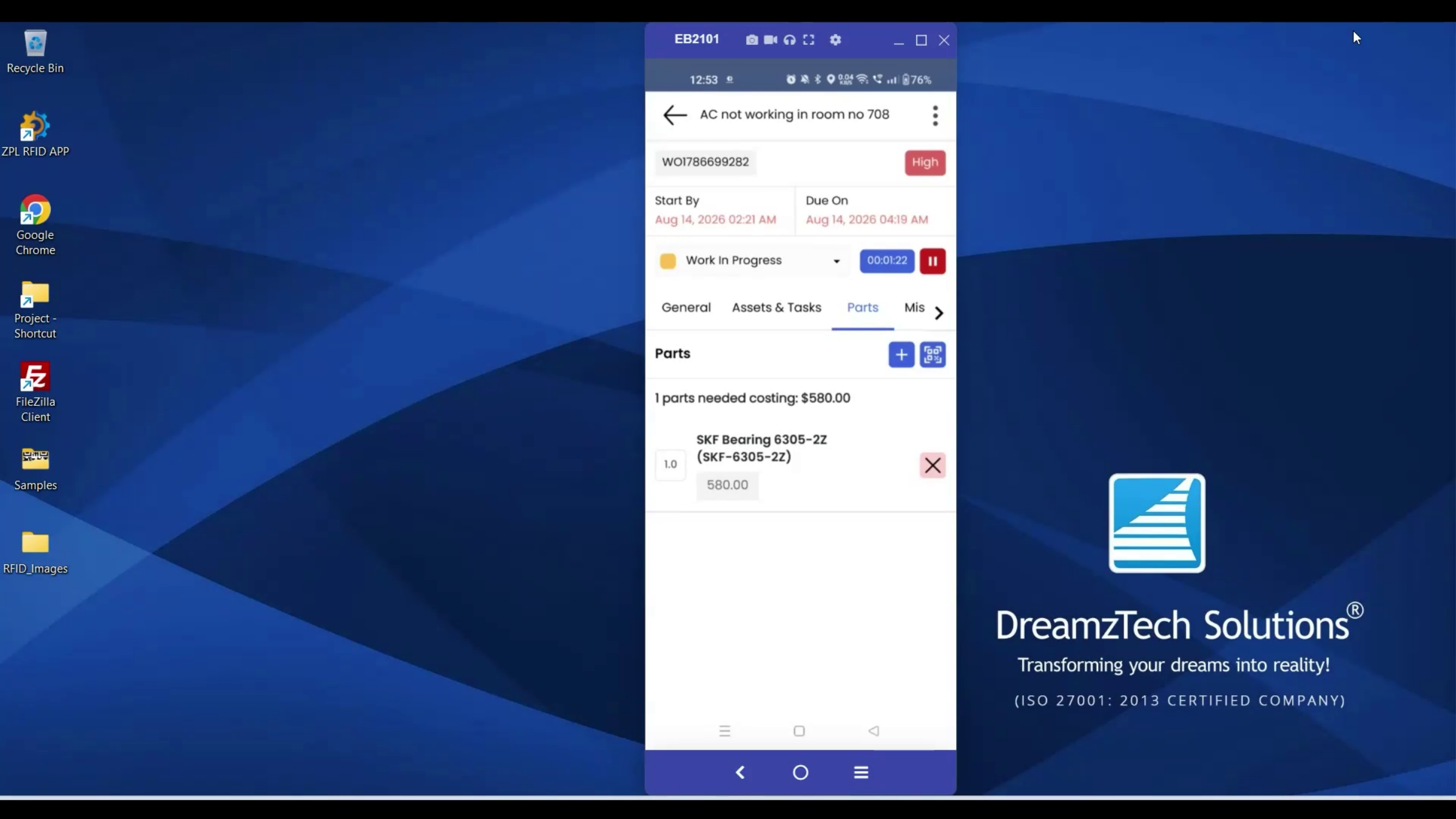The image size is (1456, 819).
Task: Select the Parts tab
Action: coord(863,308)
